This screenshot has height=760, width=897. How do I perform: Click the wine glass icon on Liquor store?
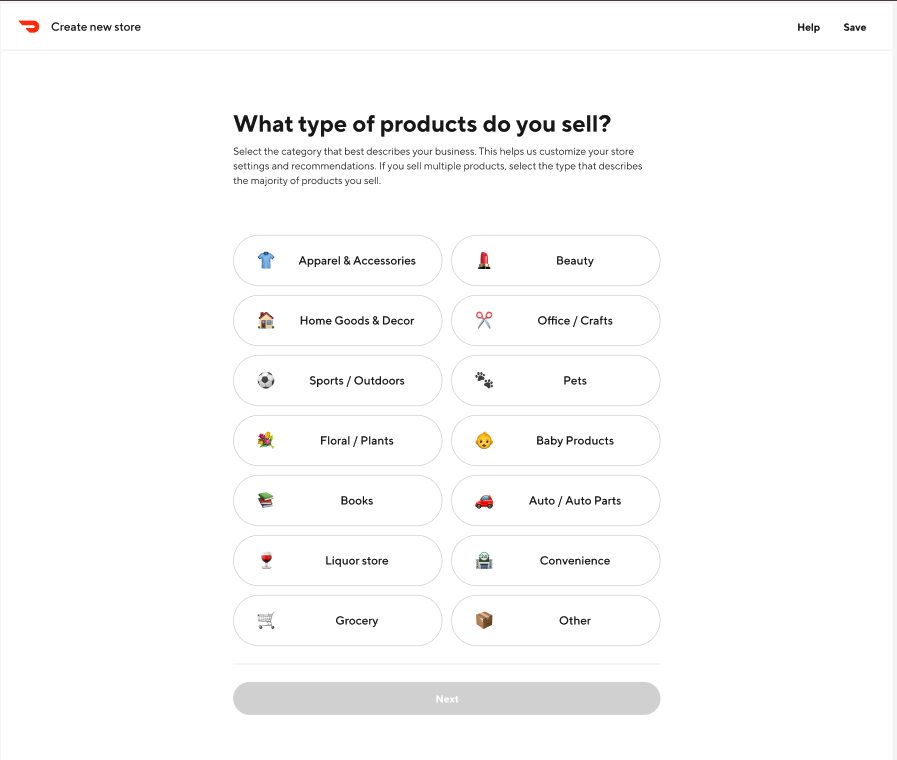coord(264,560)
